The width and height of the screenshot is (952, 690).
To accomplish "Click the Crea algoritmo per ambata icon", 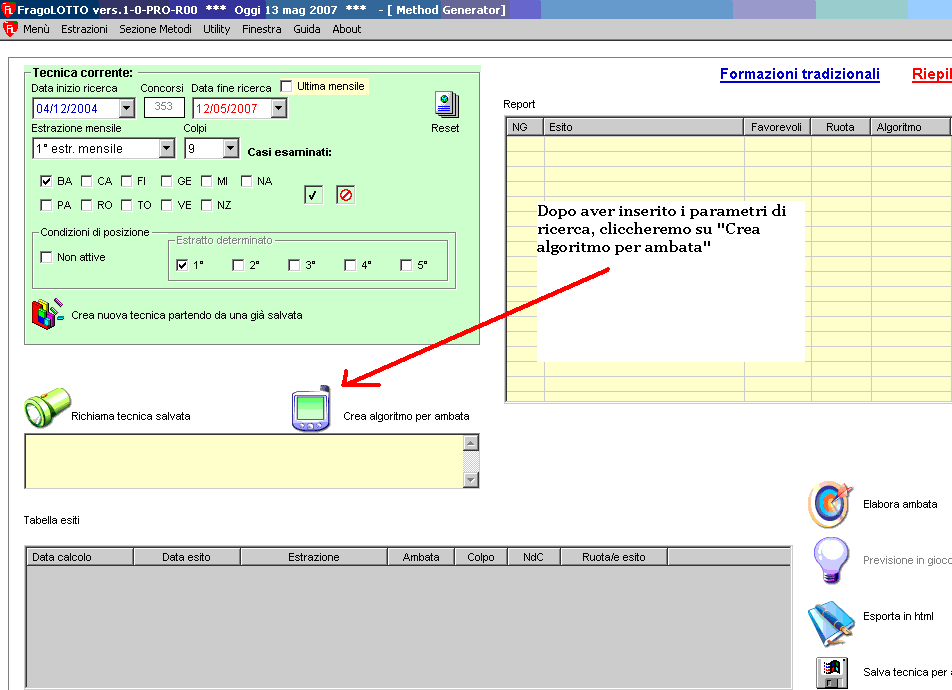I will [311, 410].
